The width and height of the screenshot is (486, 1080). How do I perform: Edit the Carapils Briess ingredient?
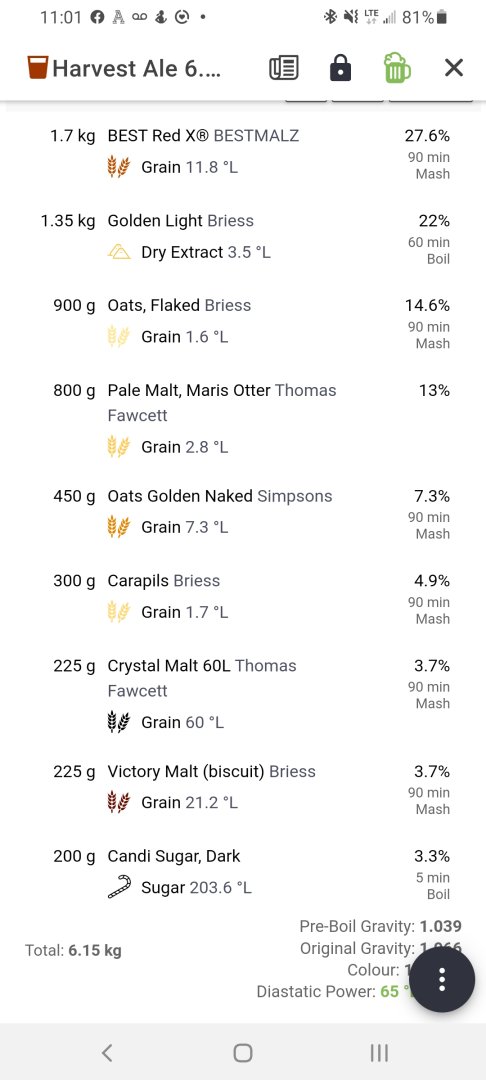coord(243,596)
